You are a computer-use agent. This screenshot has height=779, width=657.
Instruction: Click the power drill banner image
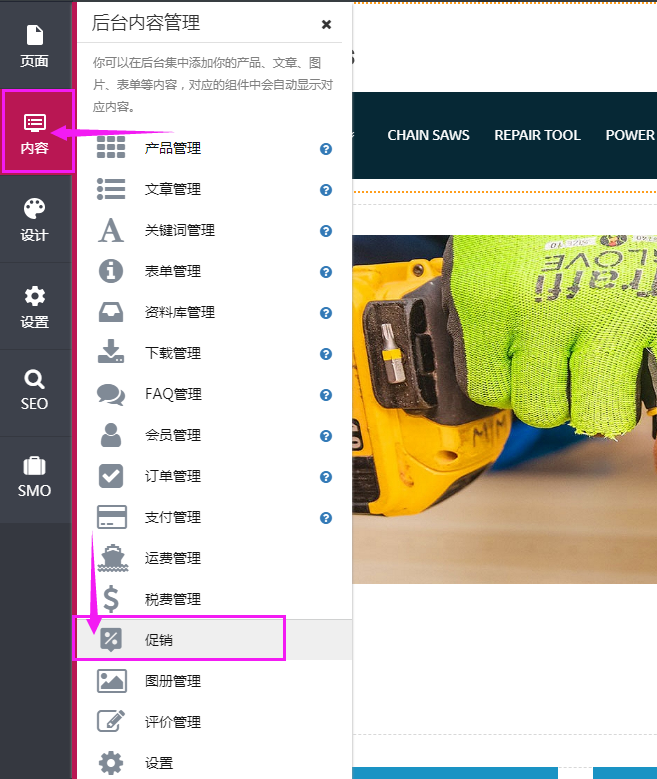(x=505, y=410)
